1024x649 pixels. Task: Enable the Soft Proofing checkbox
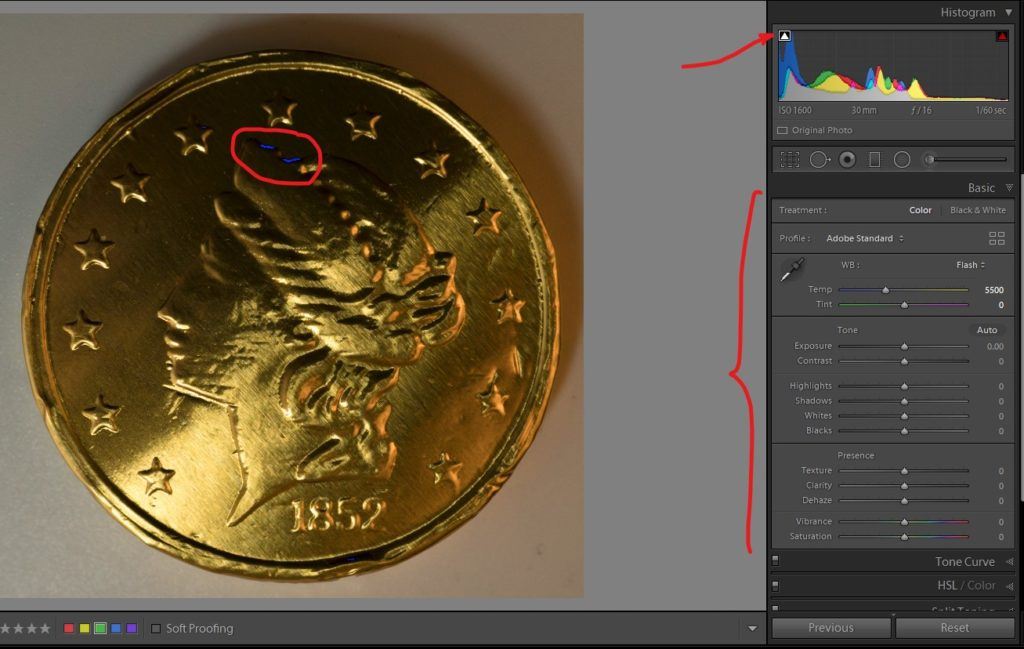coord(155,628)
